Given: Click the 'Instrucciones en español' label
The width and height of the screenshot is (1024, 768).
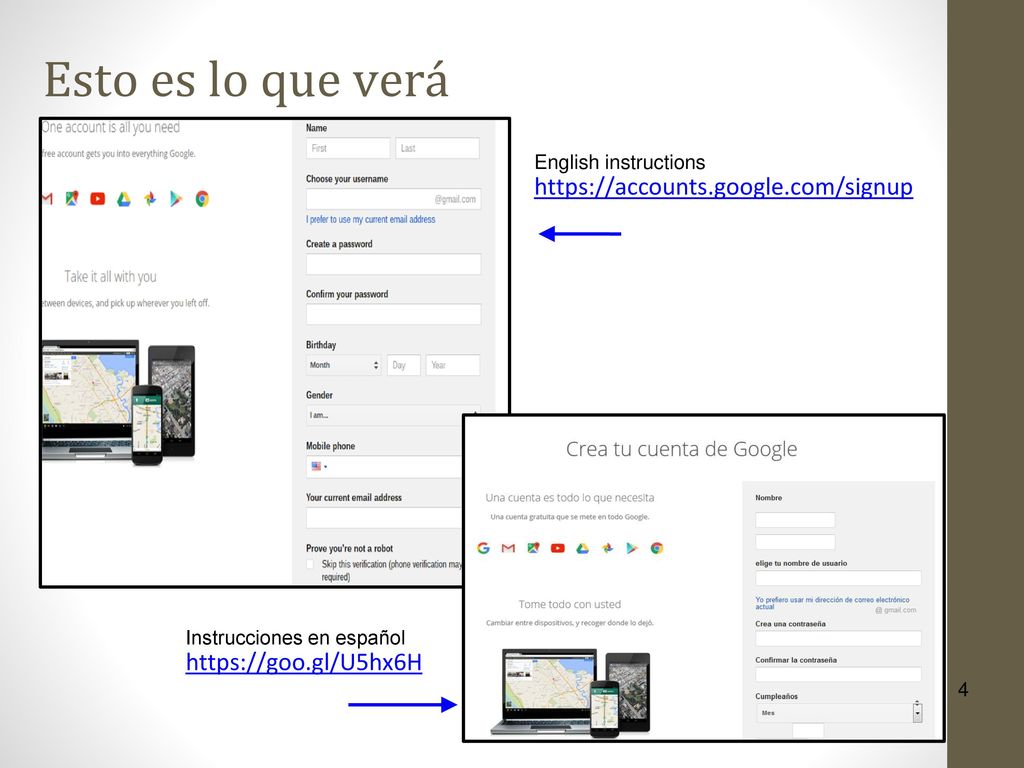Looking at the screenshot, I should [295, 637].
